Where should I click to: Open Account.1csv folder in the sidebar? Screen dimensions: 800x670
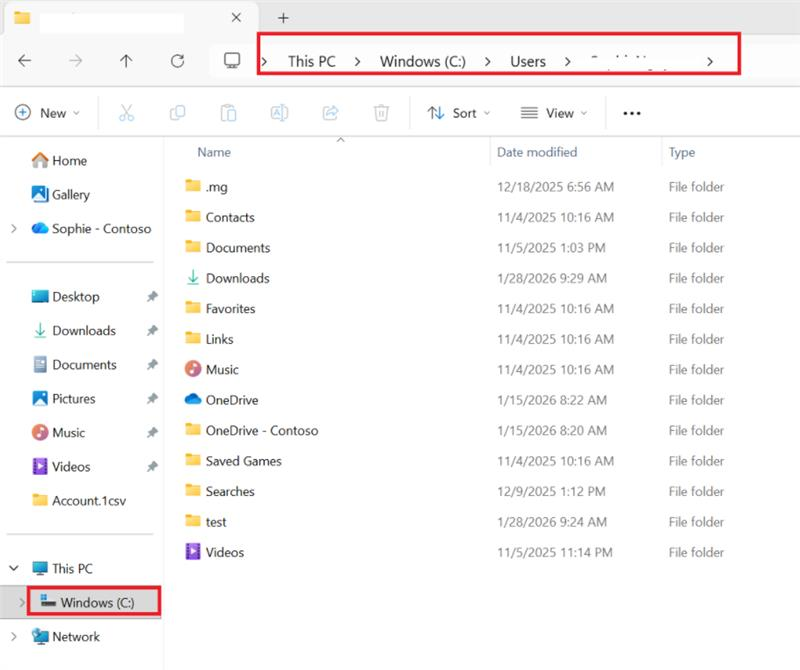coord(79,501)
